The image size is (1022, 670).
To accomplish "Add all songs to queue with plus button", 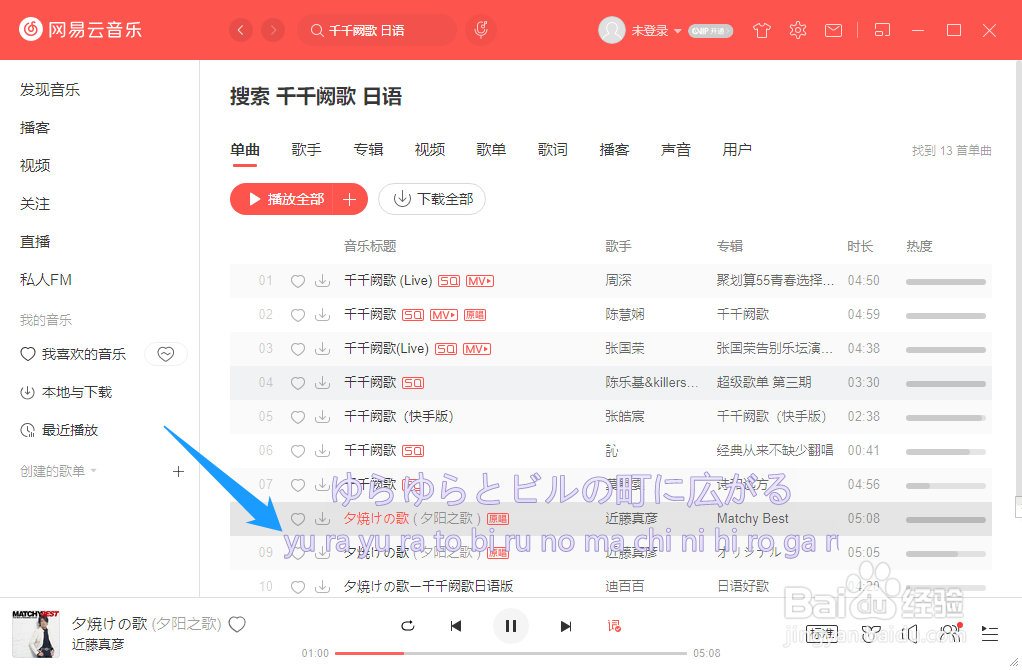I will 350,199.
